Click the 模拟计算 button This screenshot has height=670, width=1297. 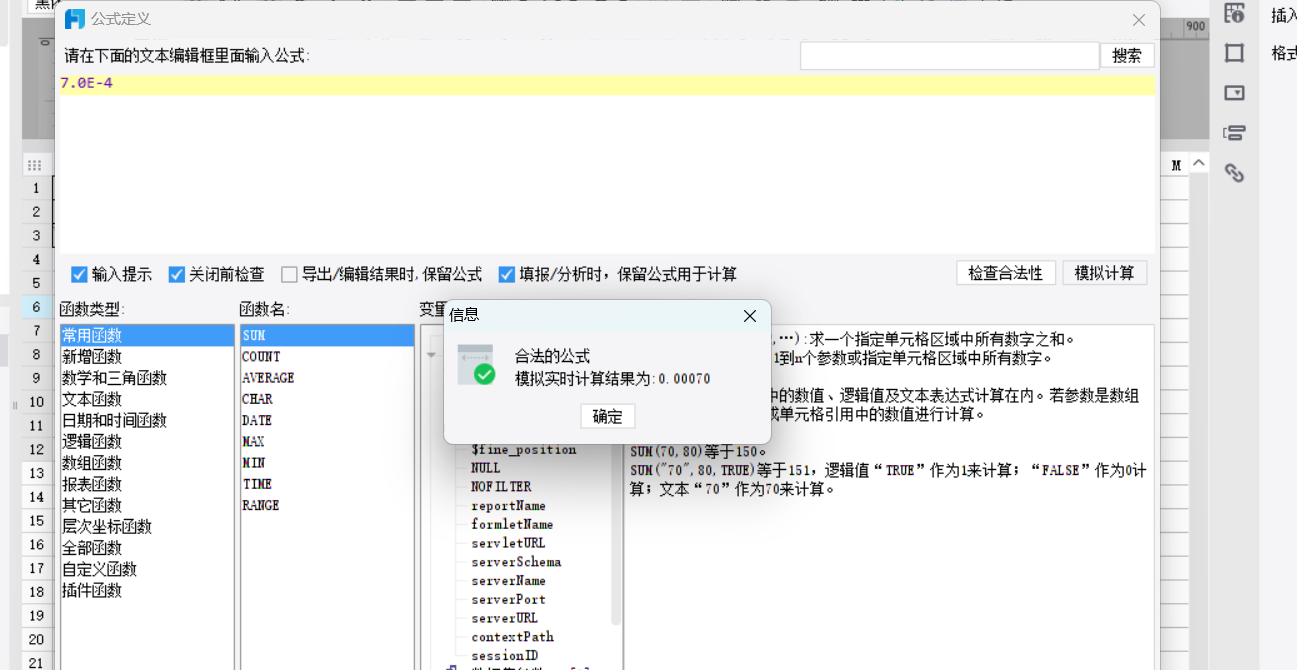pos(1104,273)
